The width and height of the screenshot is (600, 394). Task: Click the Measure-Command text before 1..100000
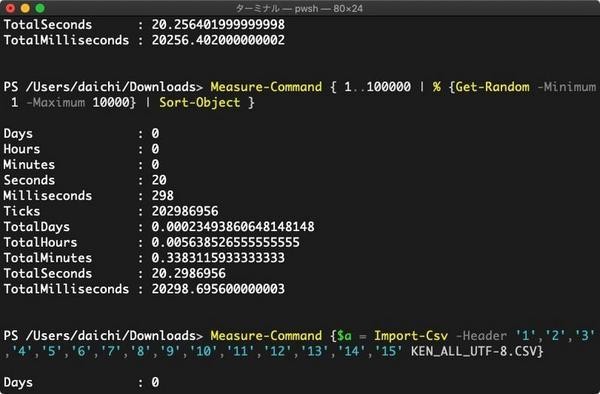coord(266,87)
